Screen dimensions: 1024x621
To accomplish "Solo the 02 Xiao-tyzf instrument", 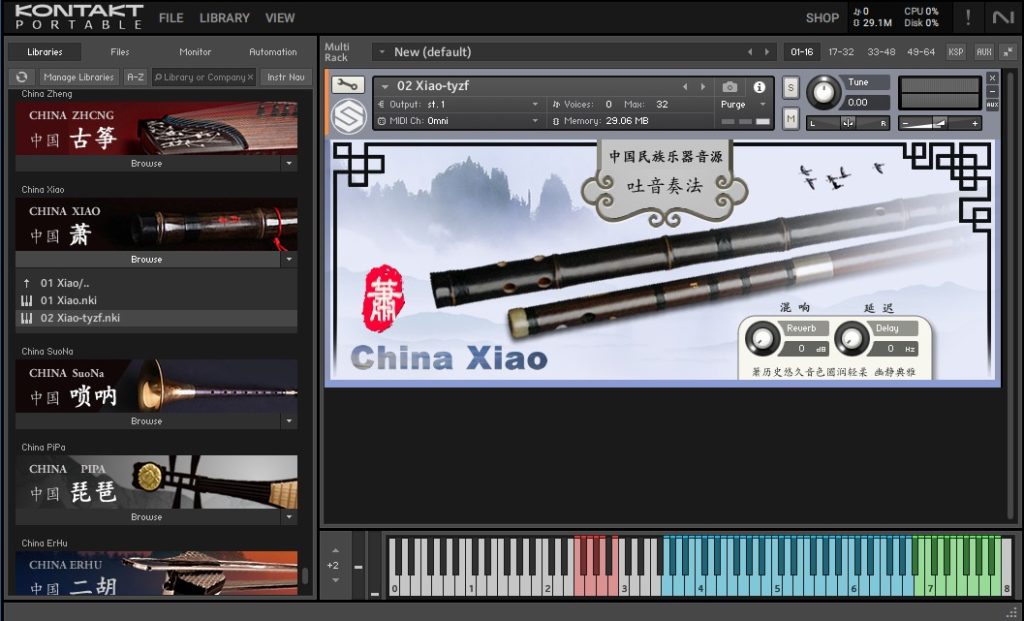I will 791,88.
